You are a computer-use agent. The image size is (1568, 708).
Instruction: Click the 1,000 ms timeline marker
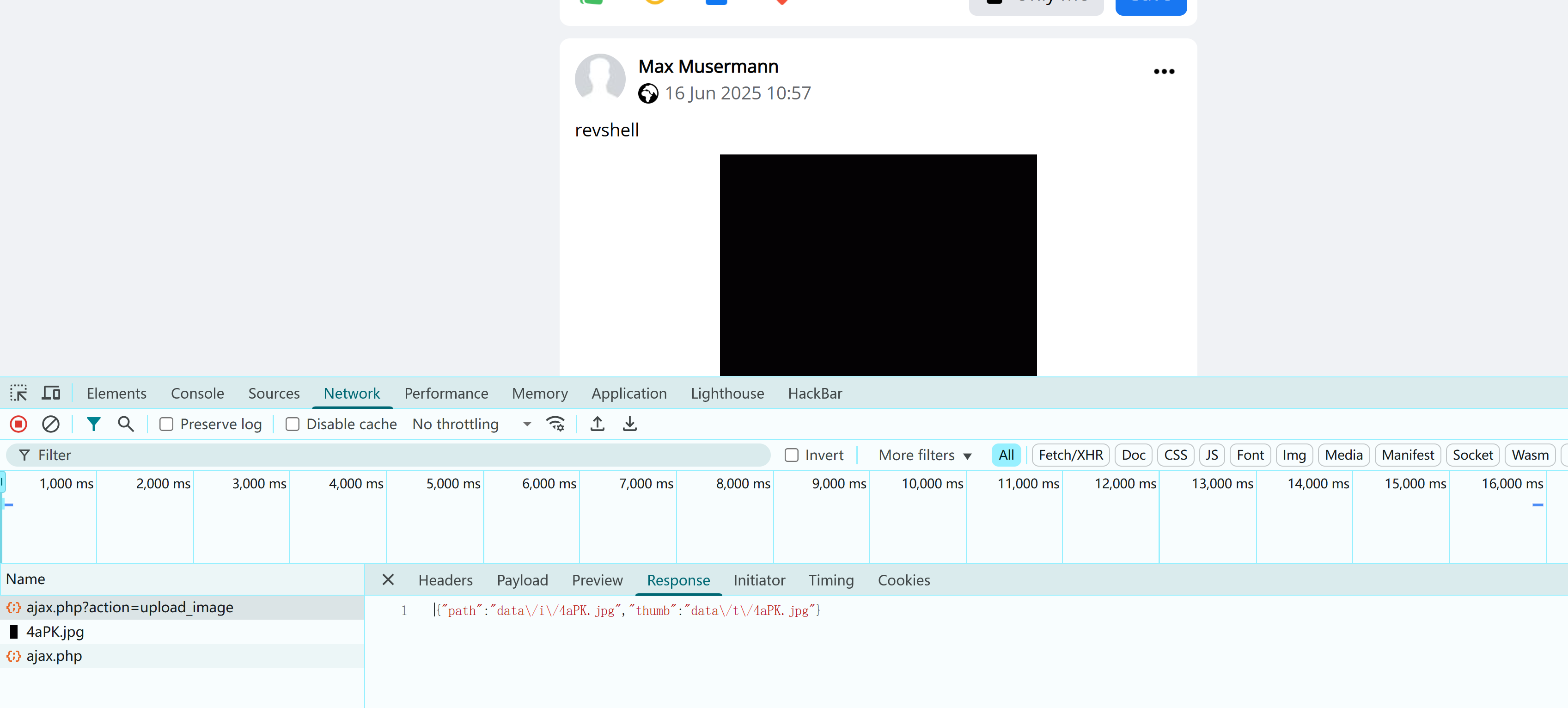pos(67,484)
